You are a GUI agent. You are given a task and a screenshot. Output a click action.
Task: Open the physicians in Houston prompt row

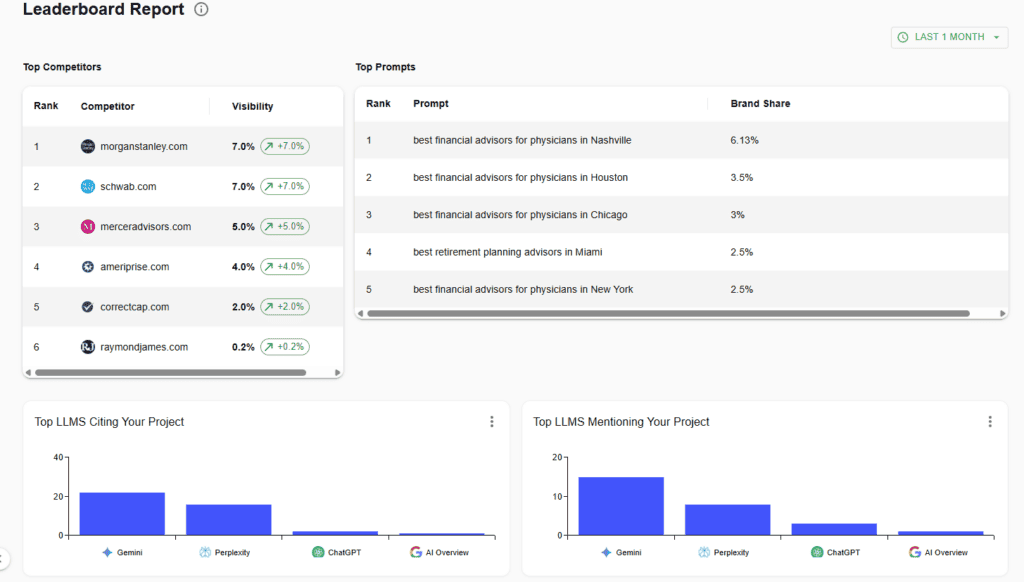pos(681,178)
